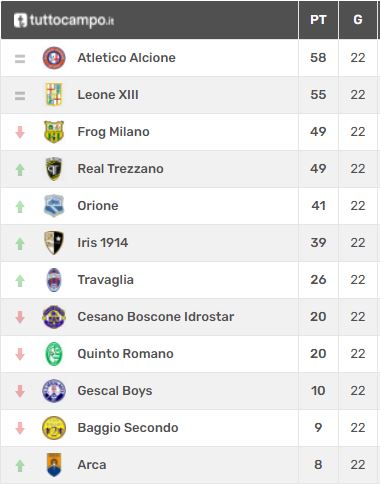Select the Travaglia 26 points cell
The width and height of the screenshot is (380, 484).
click(x=318, y=280)
